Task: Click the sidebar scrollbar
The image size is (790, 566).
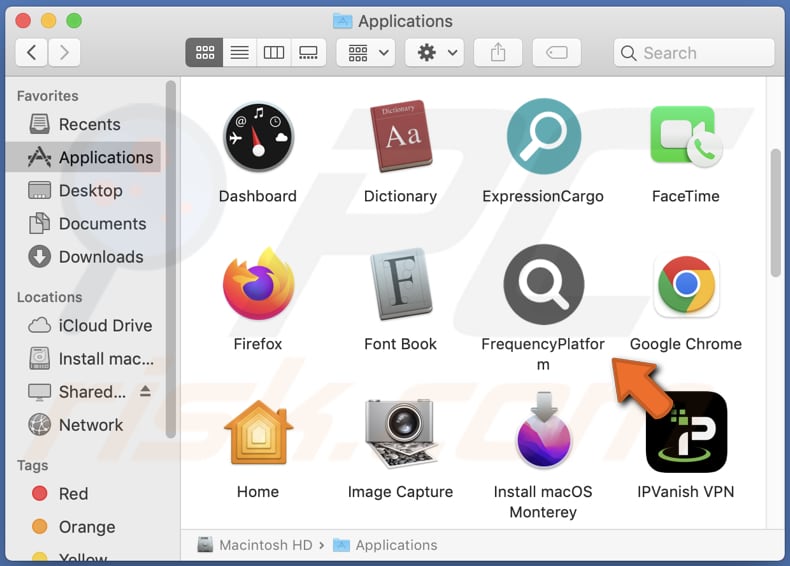Action: click(171, 259)
